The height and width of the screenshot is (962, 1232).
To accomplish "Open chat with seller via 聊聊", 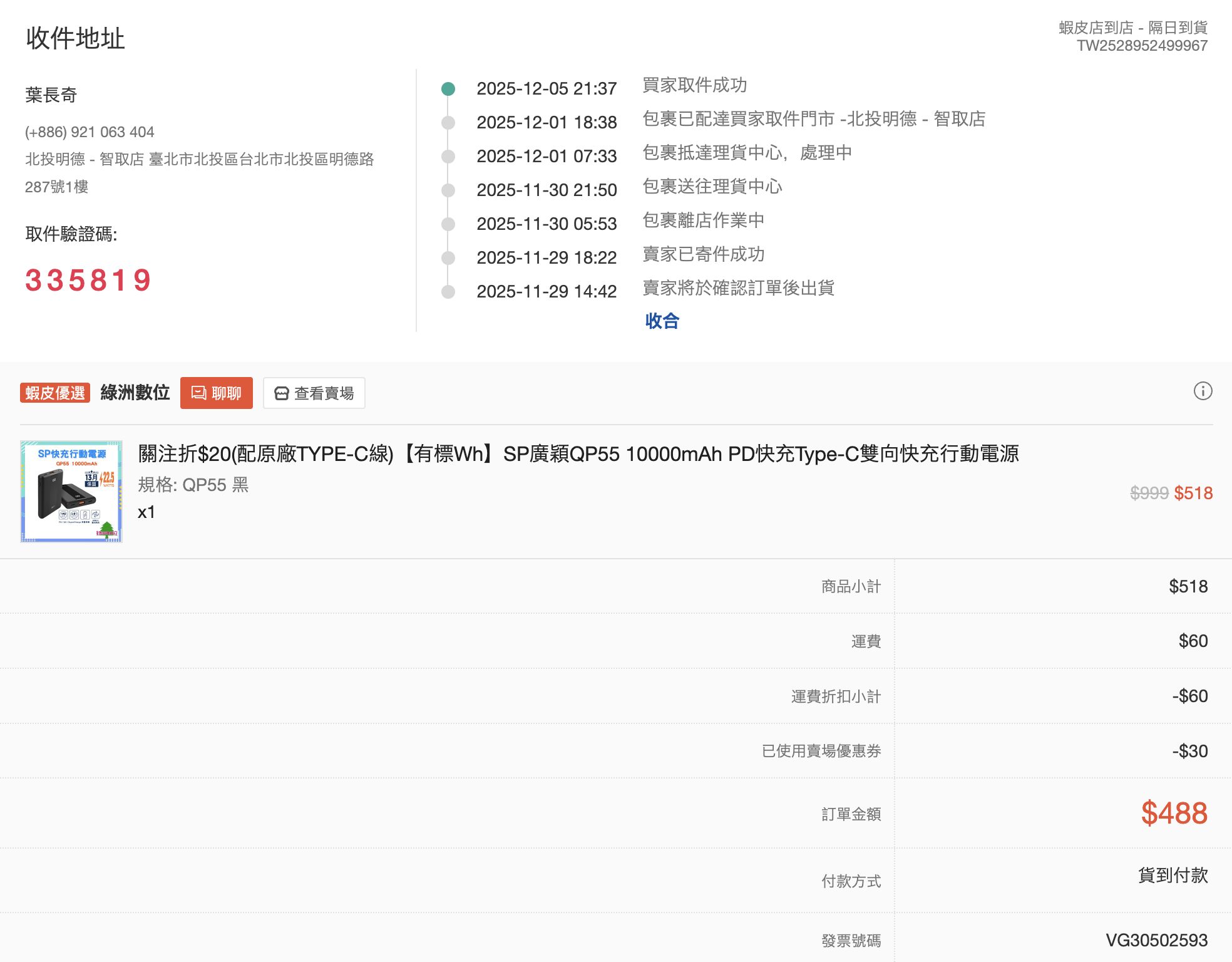I will click(217, 393).
